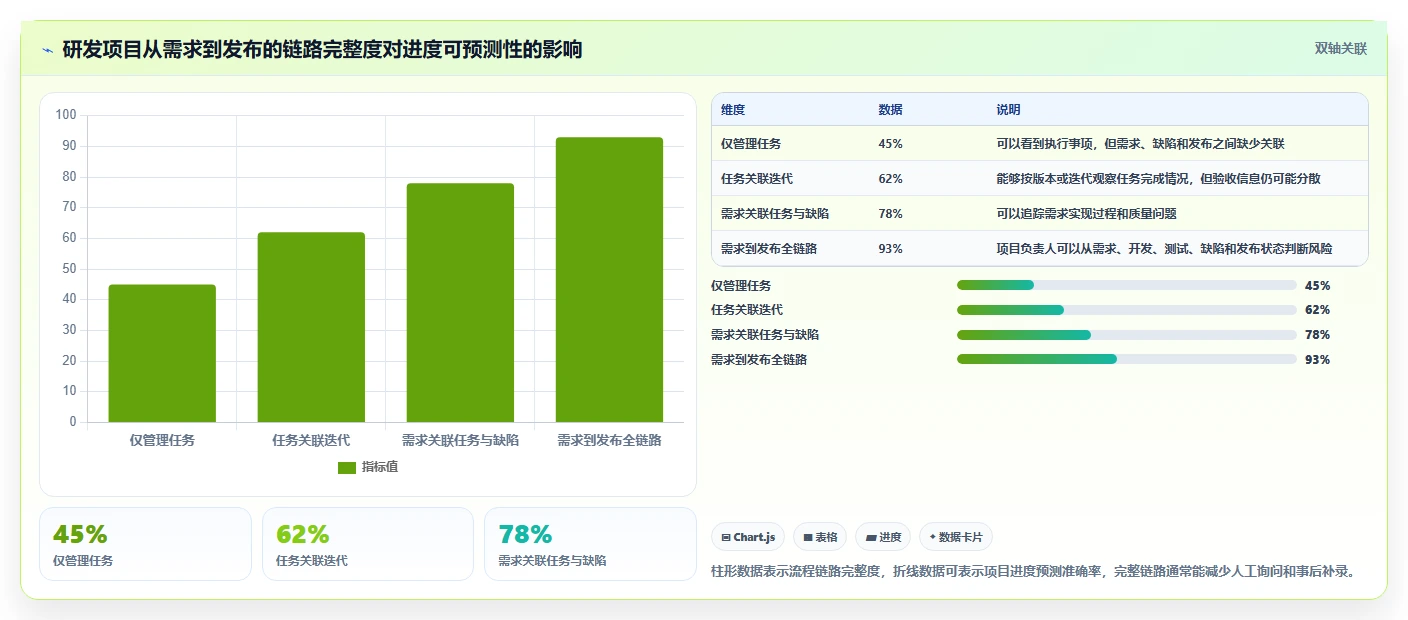Viewport: 1408px width, 620px height.
Task: Click the 维度 column header
Action: pyautogui.click(x=733, y=110)
